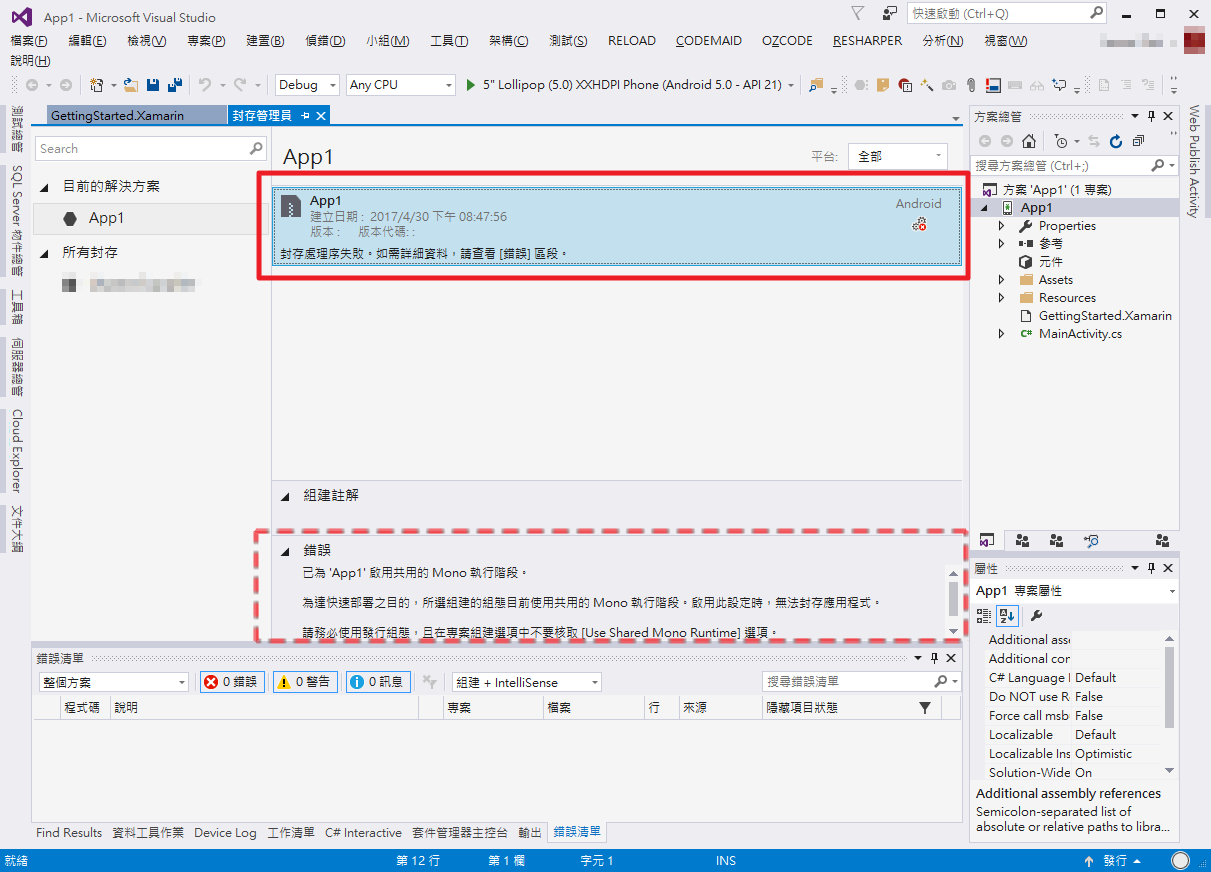This screenshot has height=872, width=1211.
Task: Click the Save All toolbar icon
Action: (x=174, y=85)
